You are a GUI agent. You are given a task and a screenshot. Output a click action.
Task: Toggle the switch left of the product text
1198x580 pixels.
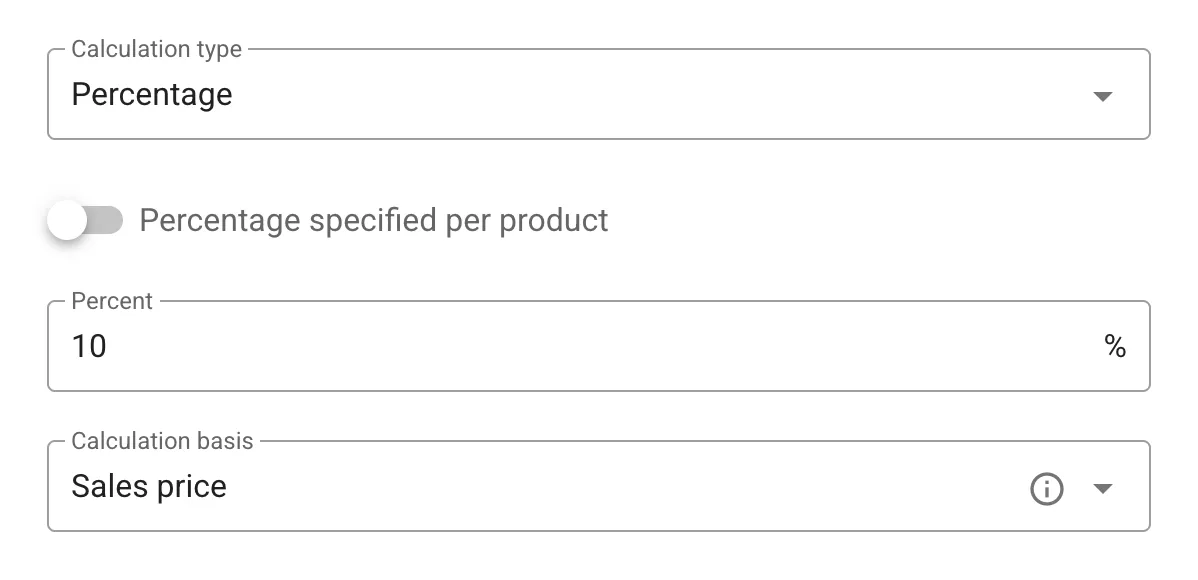tap(85, 220)
